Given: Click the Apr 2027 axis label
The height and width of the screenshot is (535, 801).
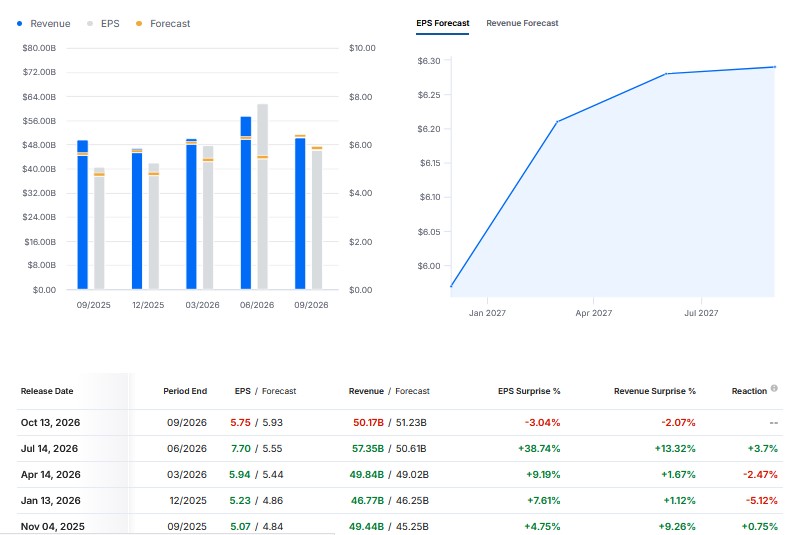Looking at the screenshot, I should (594, 313).
